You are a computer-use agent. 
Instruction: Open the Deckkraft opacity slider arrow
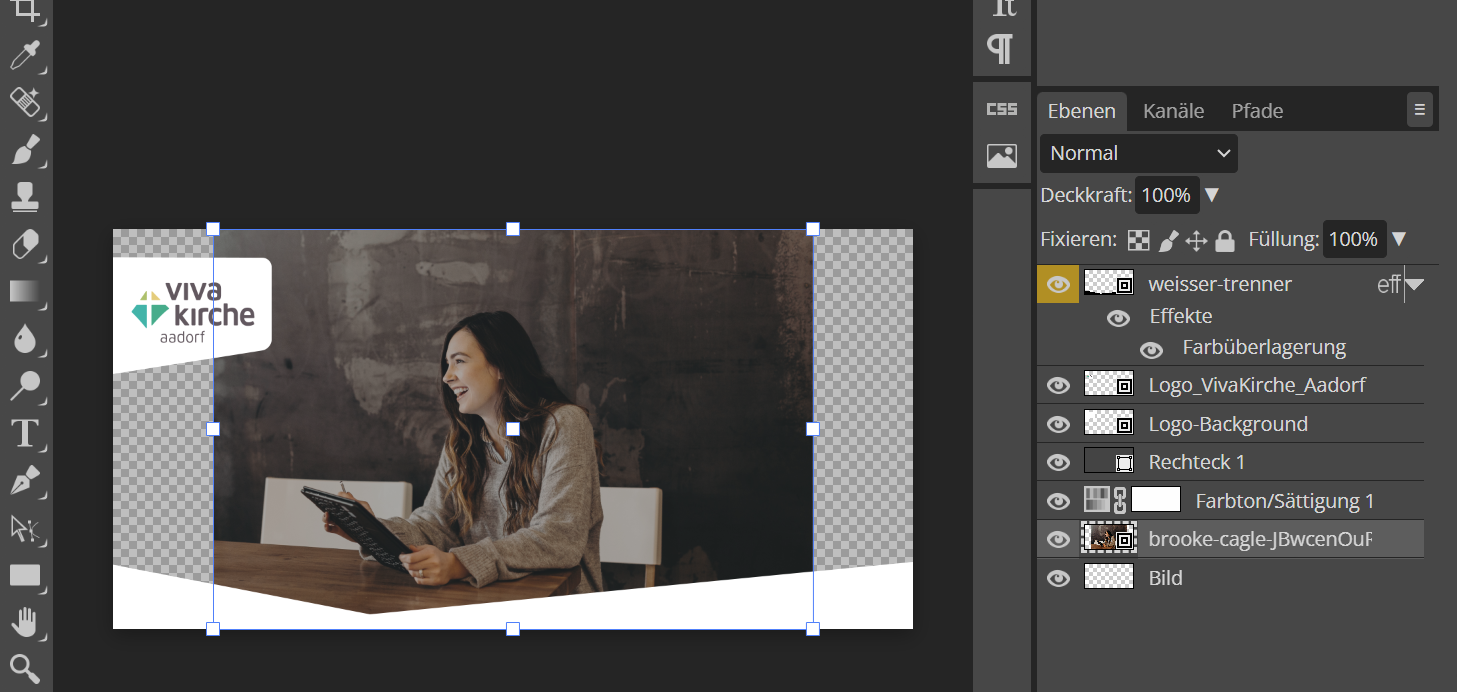[x=1211, y=195]
